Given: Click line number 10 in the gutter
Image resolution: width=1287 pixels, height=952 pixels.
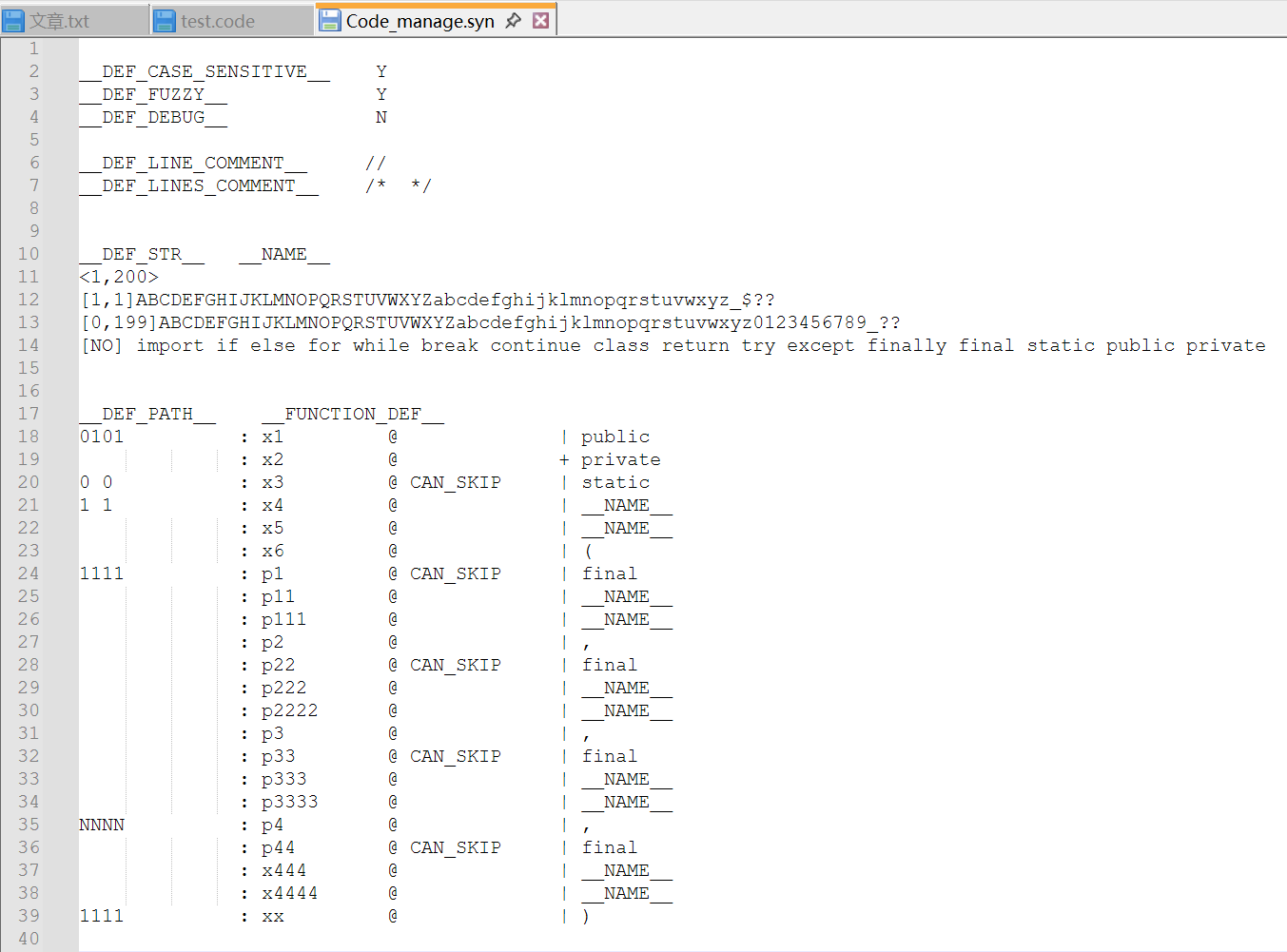Looking at the screenshot, I should click(29, 254).
